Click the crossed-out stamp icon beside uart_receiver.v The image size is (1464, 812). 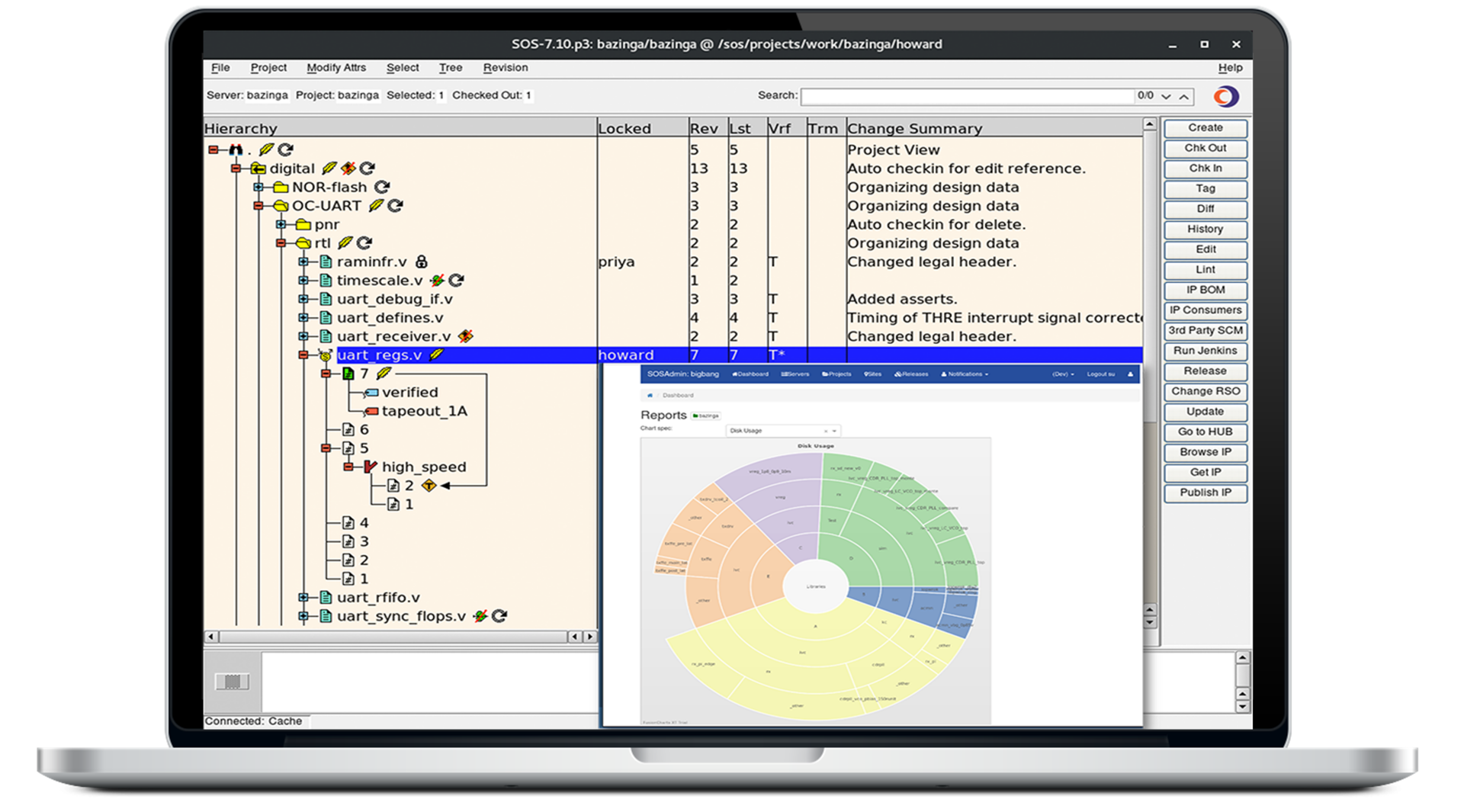pos(466,335)
